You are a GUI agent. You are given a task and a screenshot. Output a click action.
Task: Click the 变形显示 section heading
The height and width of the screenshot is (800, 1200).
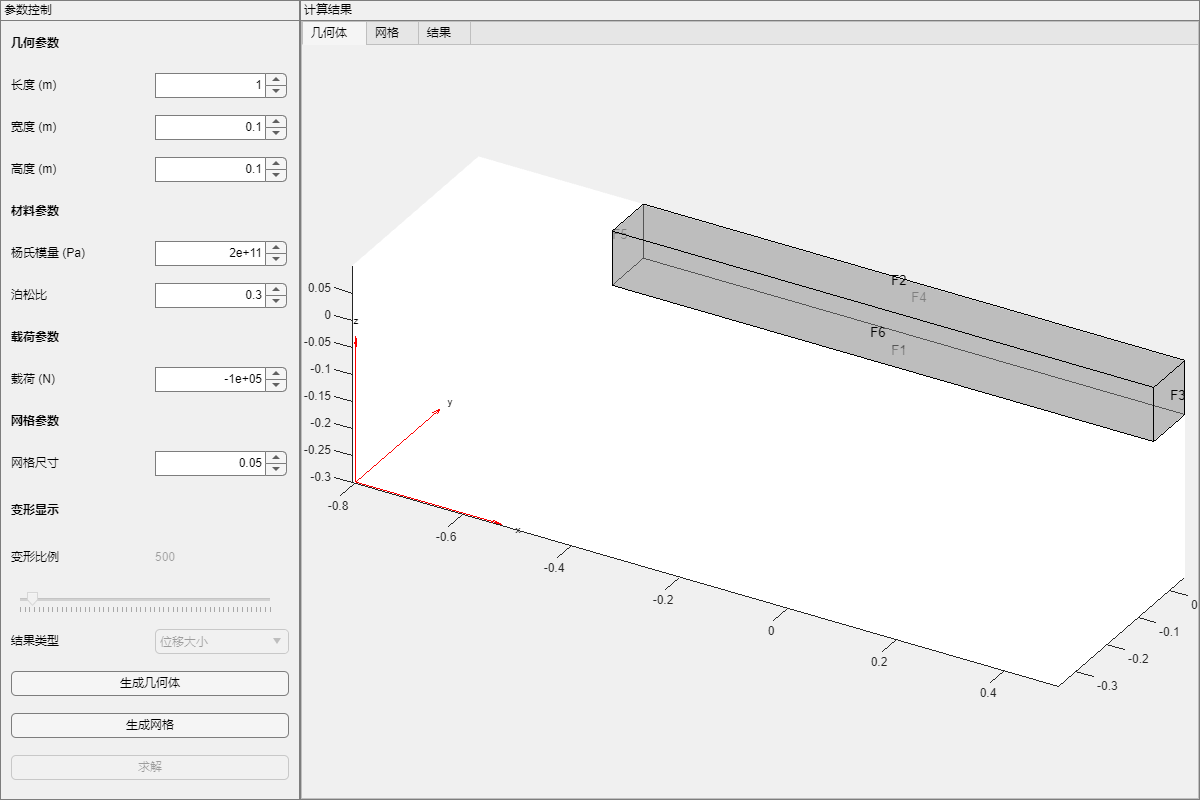point(35,510)
